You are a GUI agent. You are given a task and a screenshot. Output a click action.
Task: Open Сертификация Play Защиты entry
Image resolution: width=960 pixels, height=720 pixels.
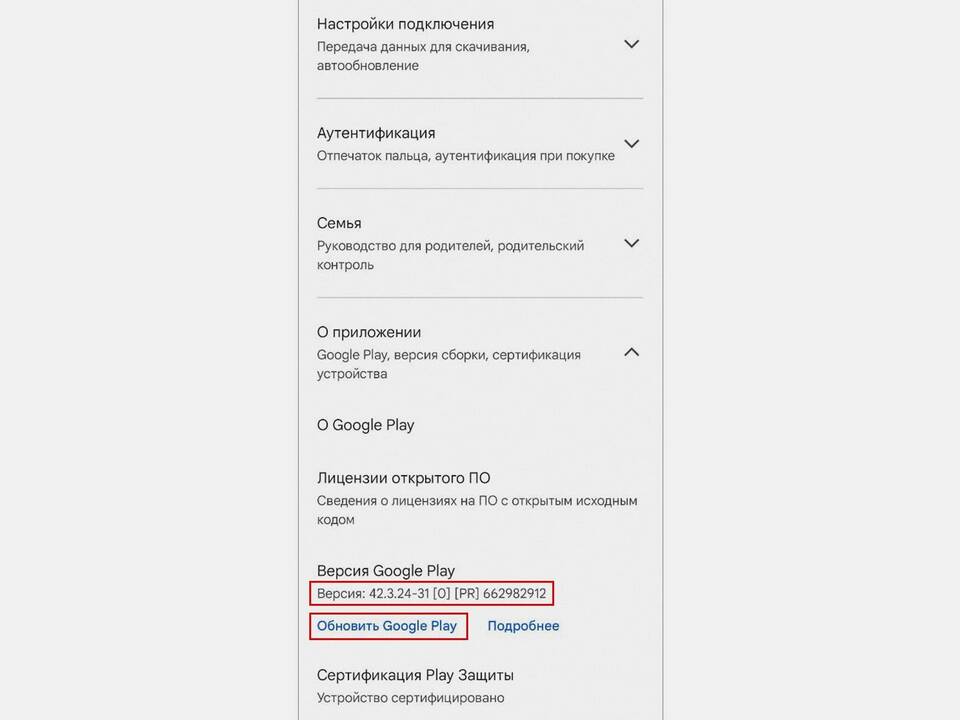(415, 675)
